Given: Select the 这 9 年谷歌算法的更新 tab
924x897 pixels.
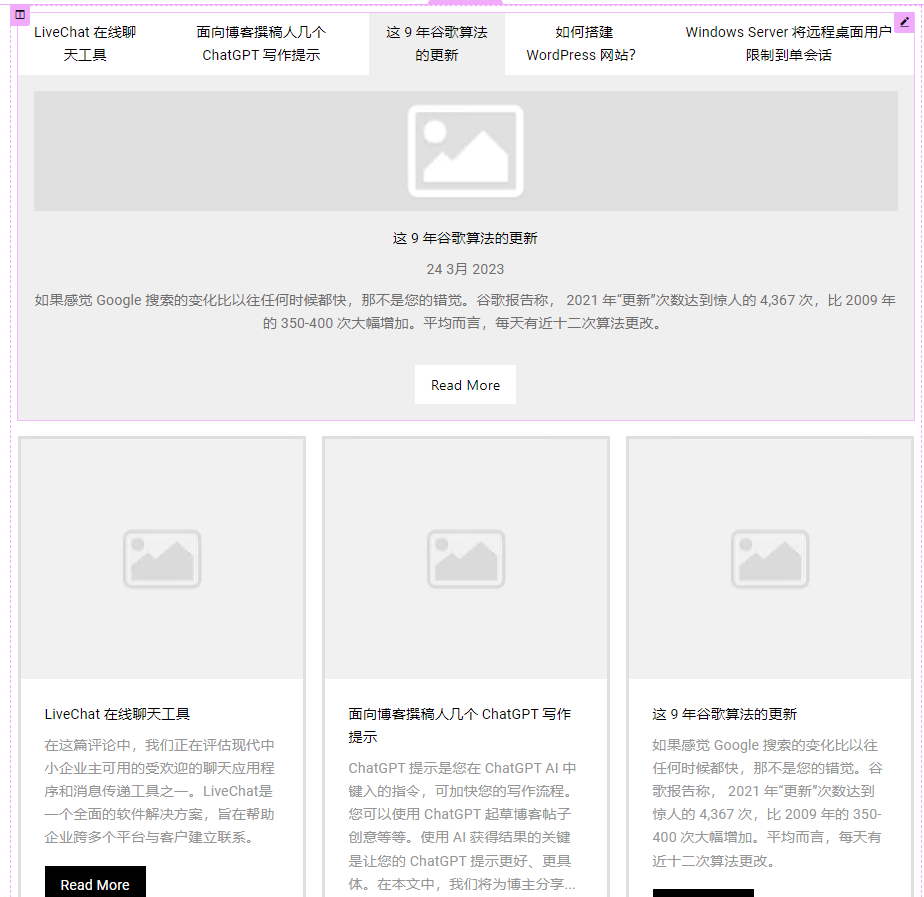Looking at the screenshot, I should (437, 44).
